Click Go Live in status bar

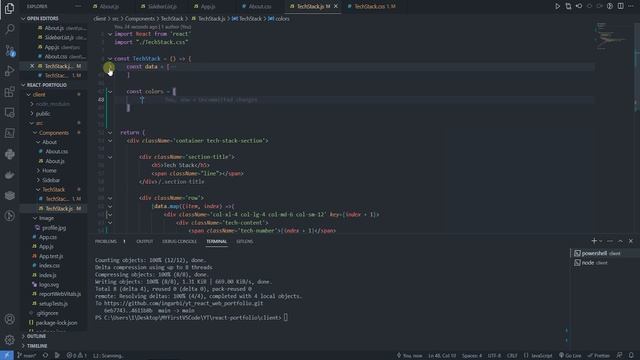(570, 356)
